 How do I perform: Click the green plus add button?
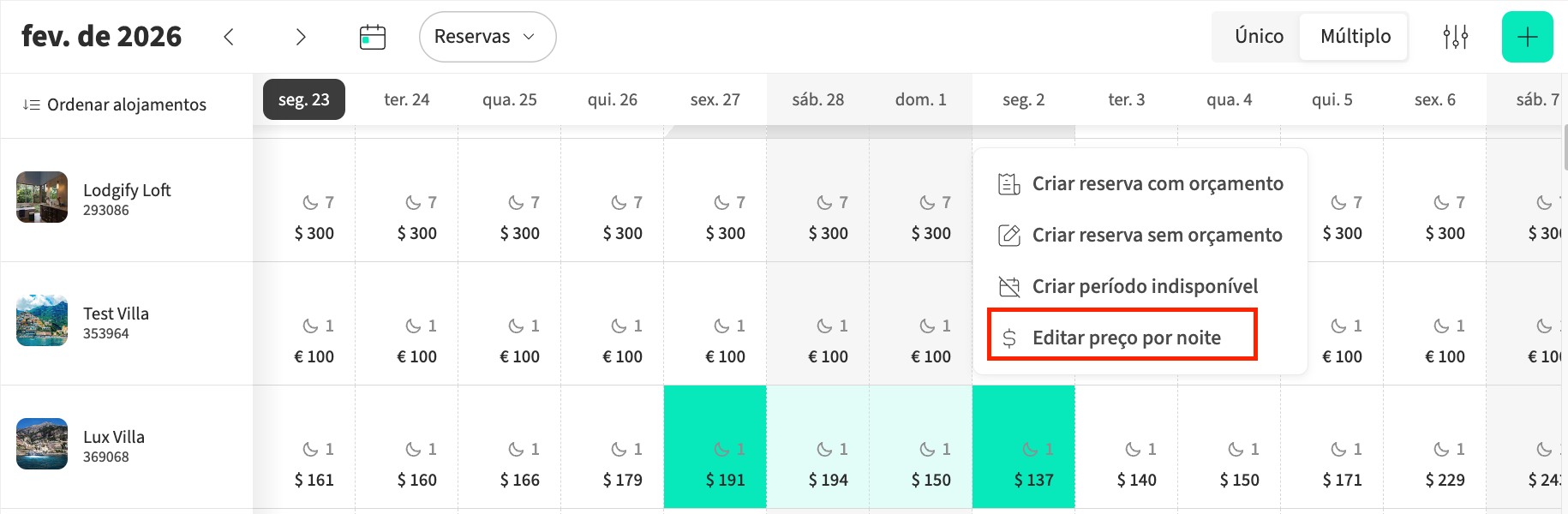(1527, 37)
